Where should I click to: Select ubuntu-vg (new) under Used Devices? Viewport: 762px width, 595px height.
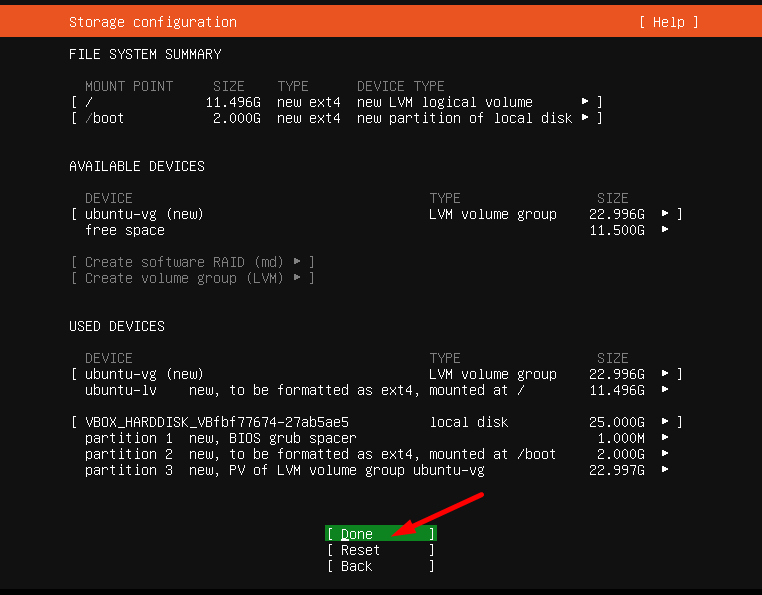[377, 374]
